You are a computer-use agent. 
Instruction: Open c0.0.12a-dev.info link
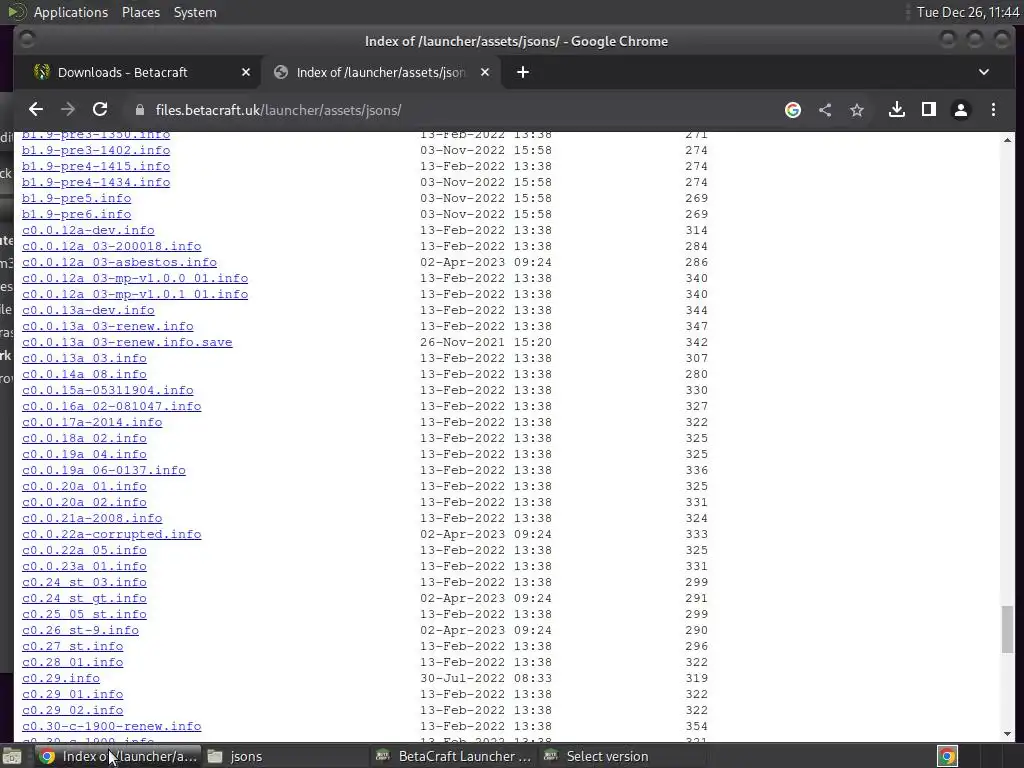[x=88, y=230]
